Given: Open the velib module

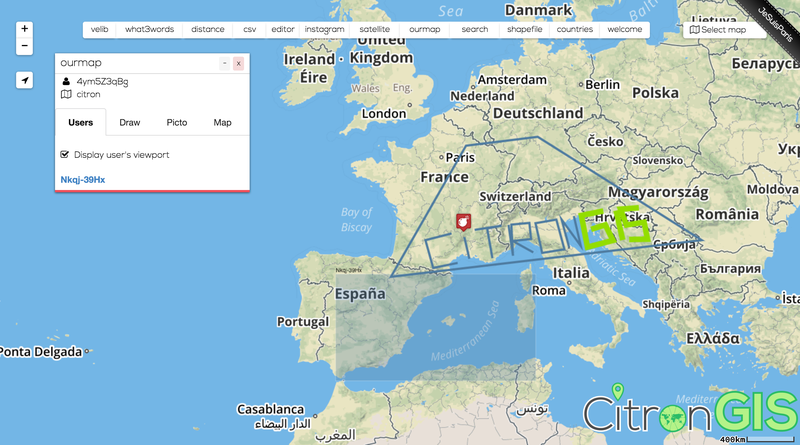Looking at the screenshot, I should click(99, 30).
